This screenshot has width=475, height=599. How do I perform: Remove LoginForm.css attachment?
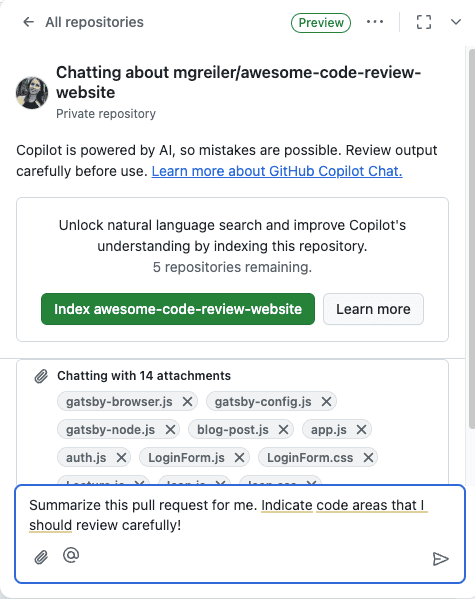pyautogui.click(x=368, y=458)
